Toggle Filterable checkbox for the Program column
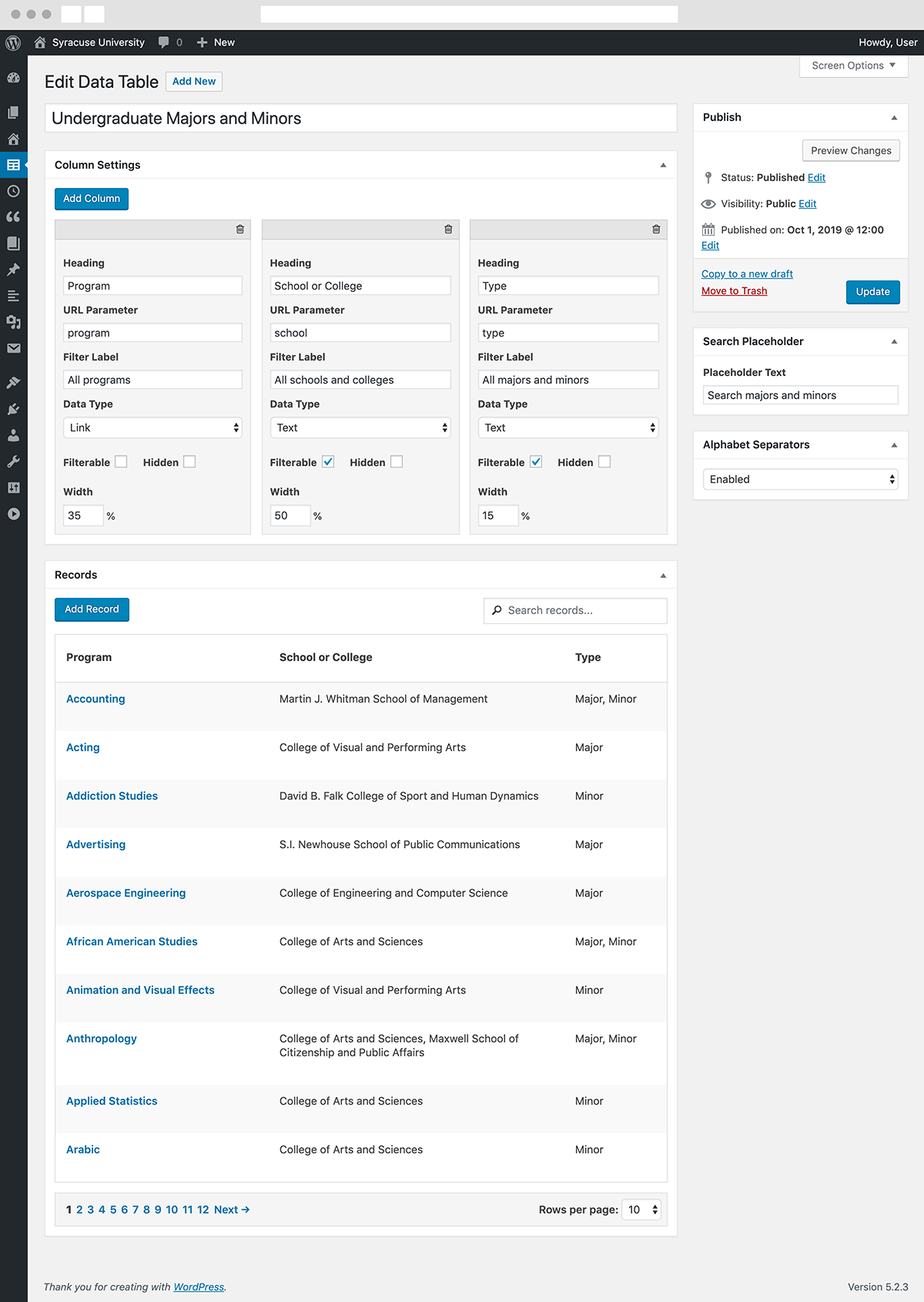Viewport: 924px width, 1302px height. coord(121,461)
